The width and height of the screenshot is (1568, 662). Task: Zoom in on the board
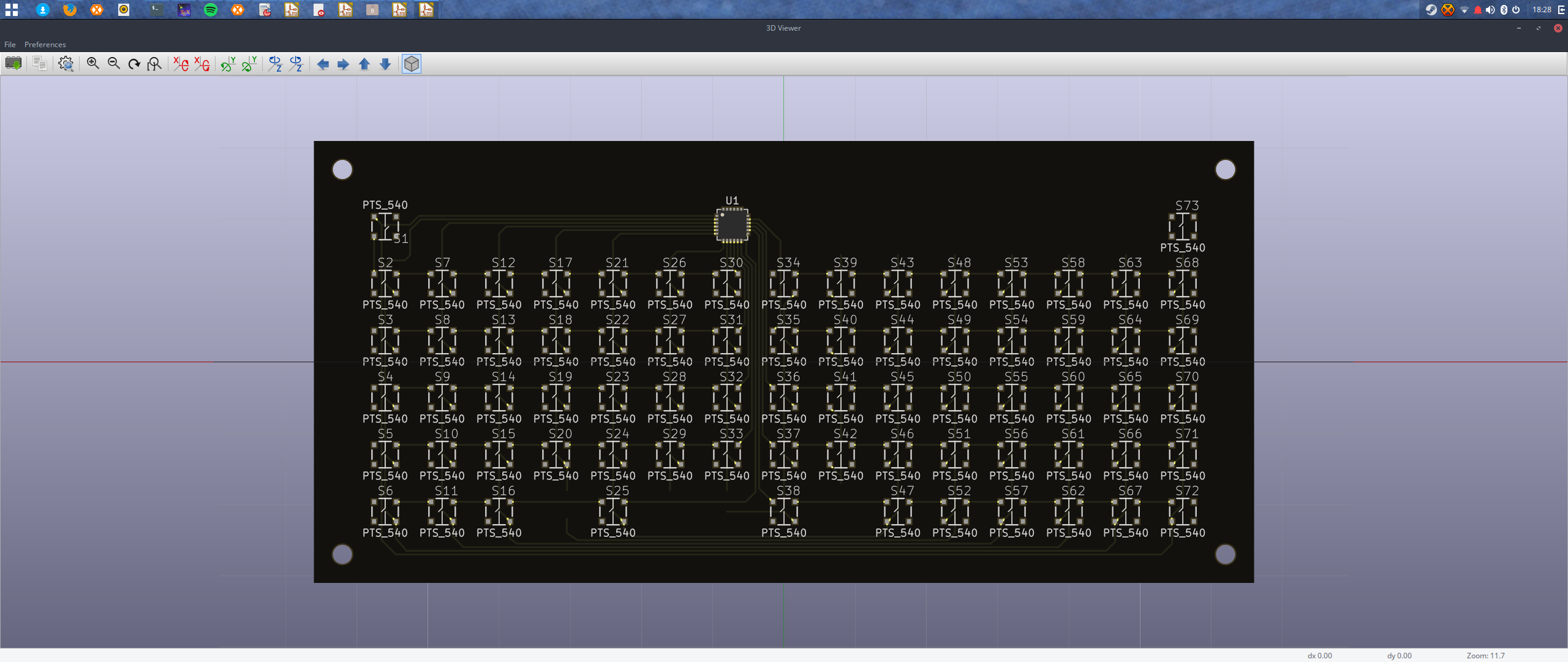coord(93,64)
